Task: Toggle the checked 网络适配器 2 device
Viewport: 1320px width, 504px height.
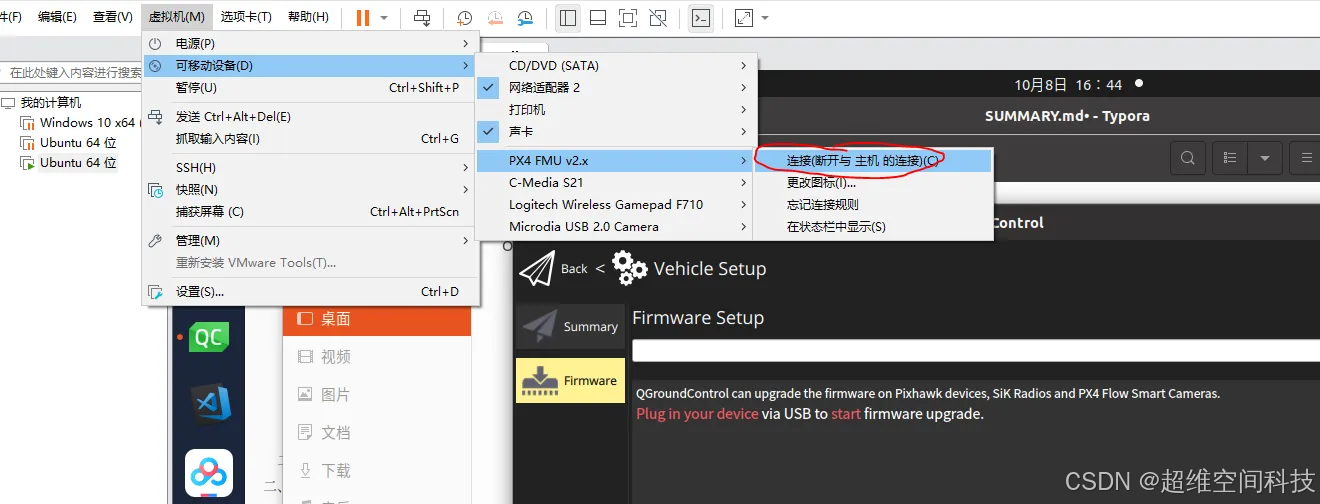Action: (x=615, y=88)
